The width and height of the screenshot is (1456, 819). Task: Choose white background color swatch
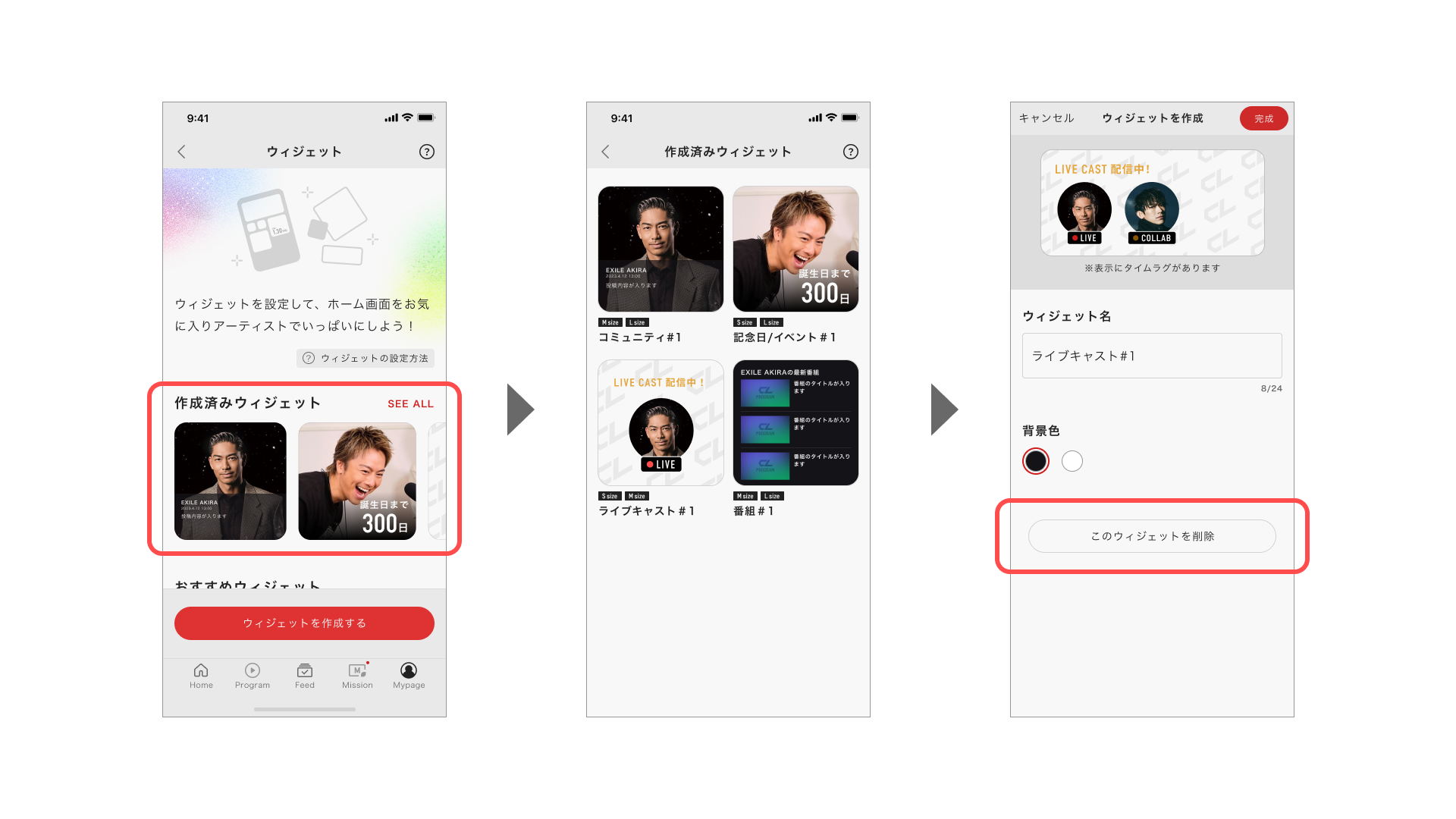tap(1072, 461)
